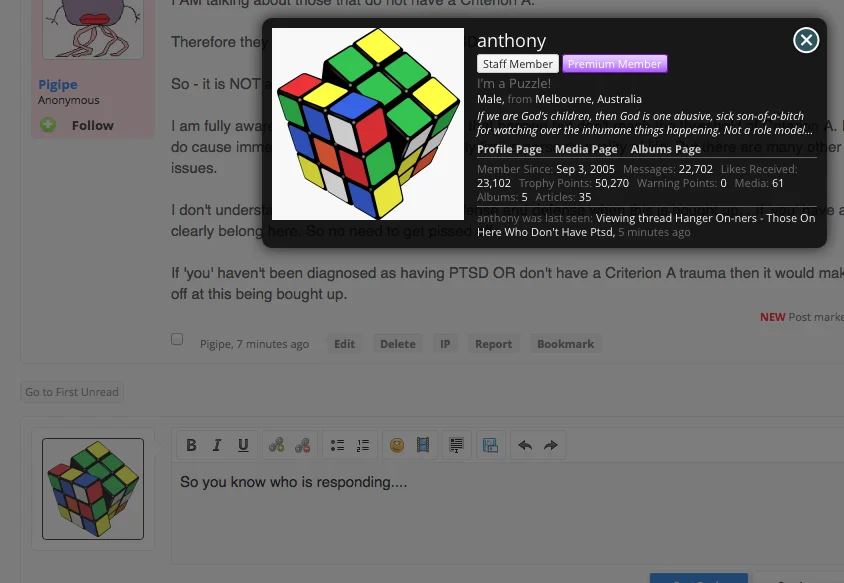Insert a link using the link icon
The width and height of the screenshot is (844, 583).
pyautogui.click(x=277, y=445)
